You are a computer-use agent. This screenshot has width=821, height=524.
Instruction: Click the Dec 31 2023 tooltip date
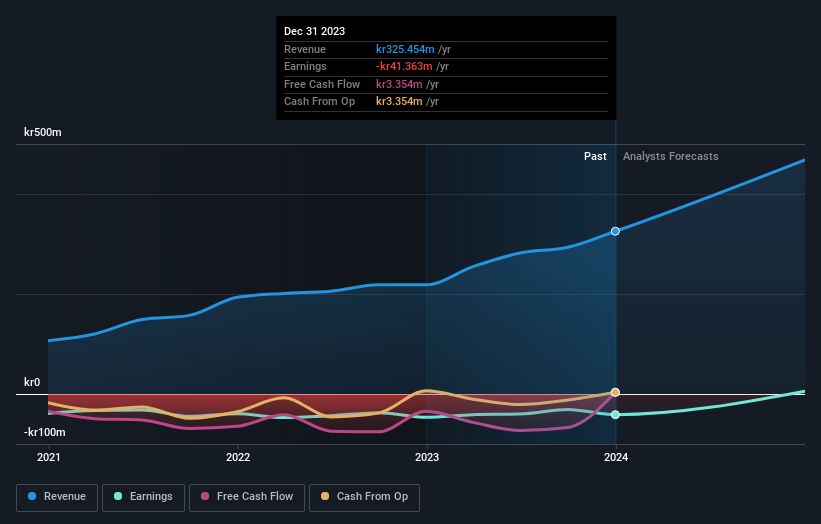[314, 31]
